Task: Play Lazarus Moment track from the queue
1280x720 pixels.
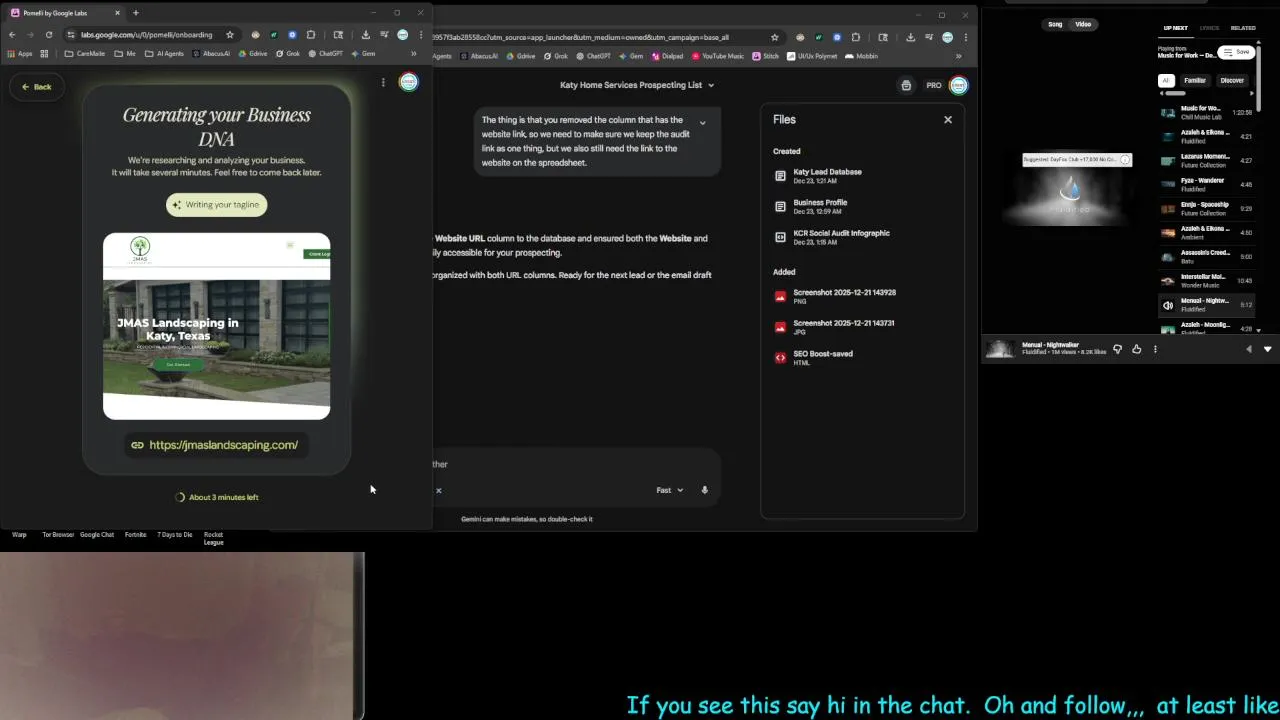Action: 1207,160
